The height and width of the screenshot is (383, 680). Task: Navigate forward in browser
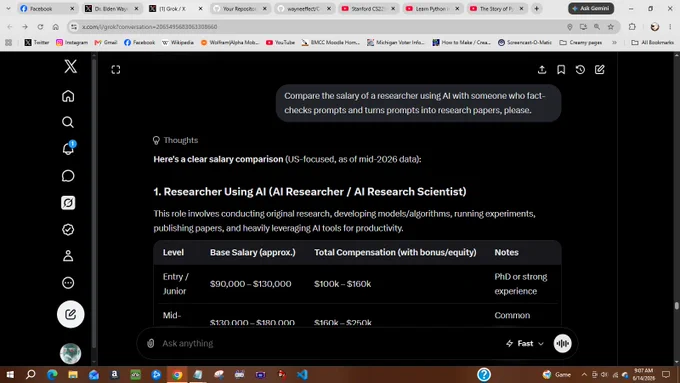click(x=25, y=27)
